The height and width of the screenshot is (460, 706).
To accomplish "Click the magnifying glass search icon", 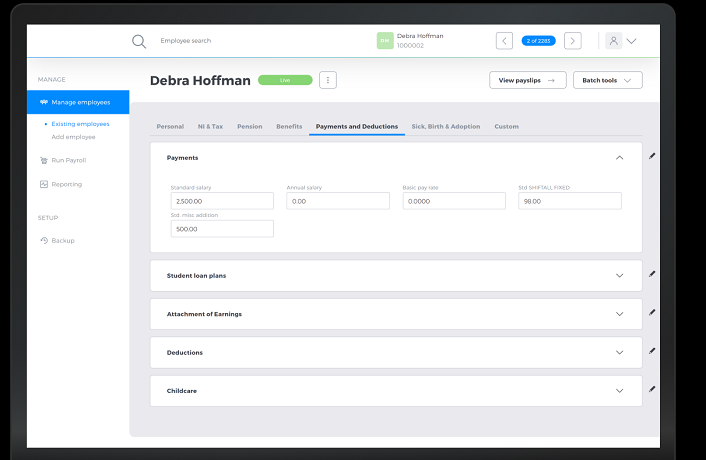I will click(x=139, y=41).
